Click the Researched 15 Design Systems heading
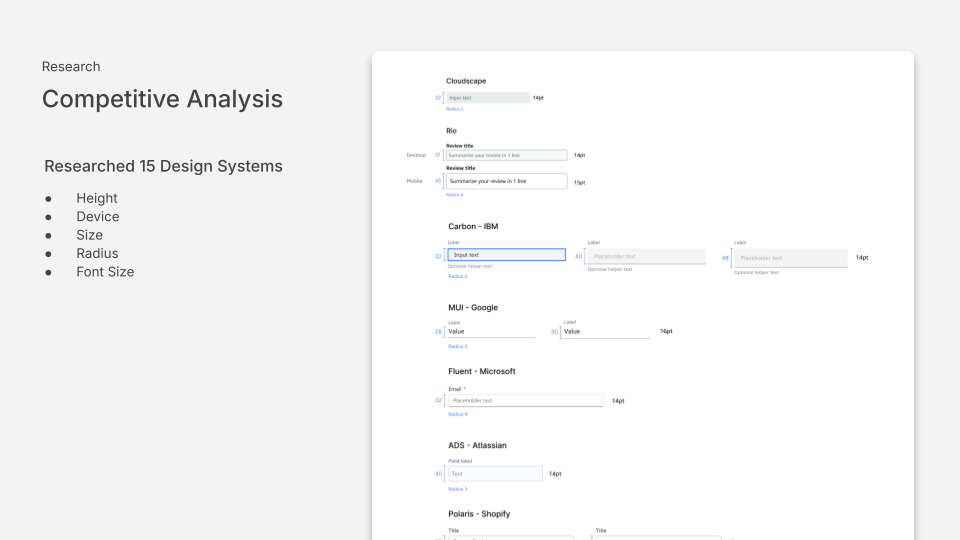Viewport: 960px width, 540px height. (x=163, y=166)
